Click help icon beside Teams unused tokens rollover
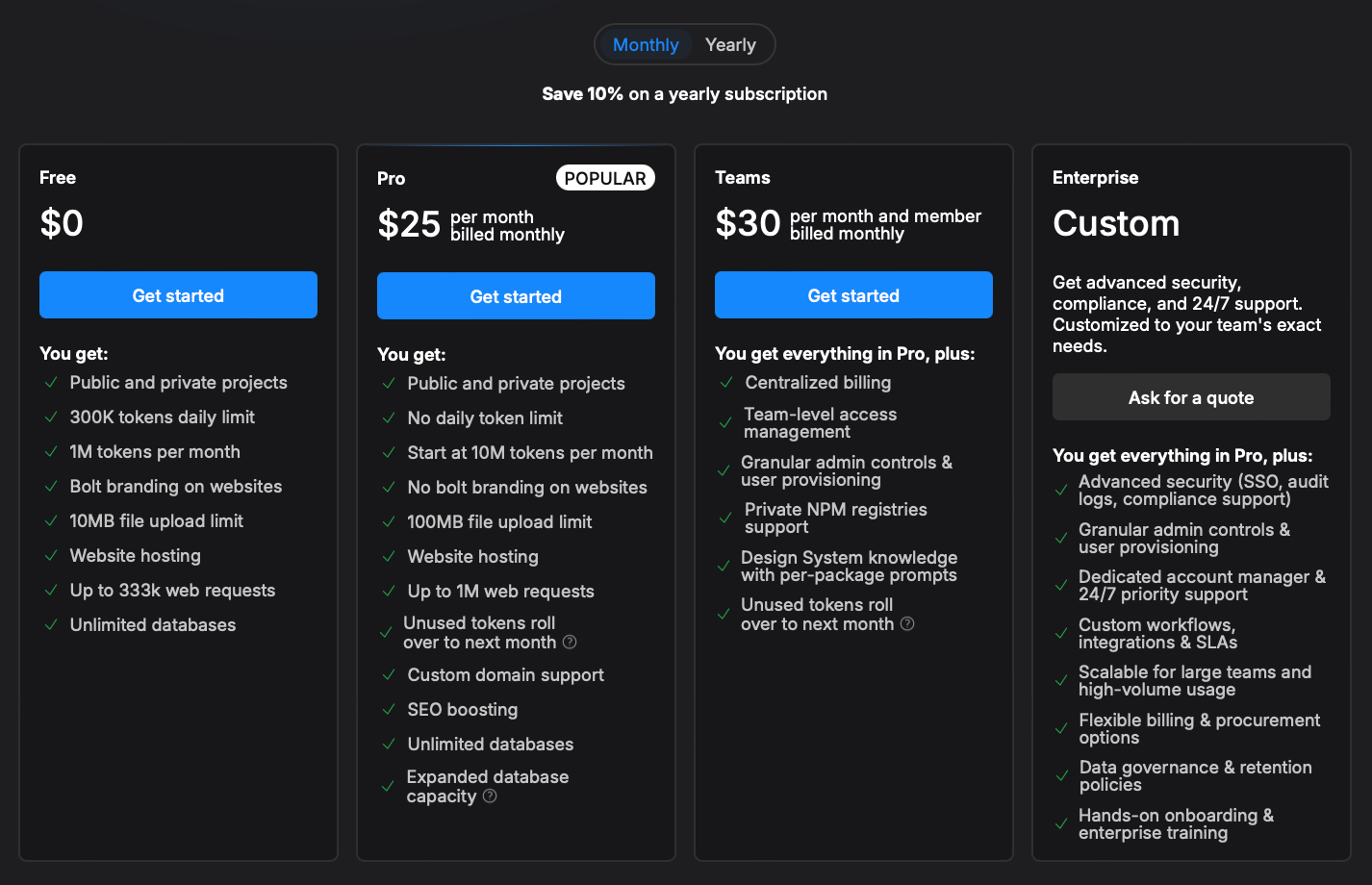1372x885 pixels. (907, 623)
